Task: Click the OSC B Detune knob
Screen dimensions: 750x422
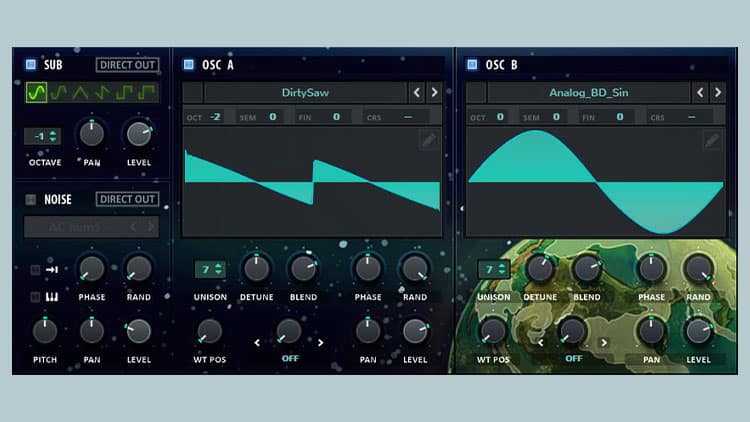Action: pos(540,268)
